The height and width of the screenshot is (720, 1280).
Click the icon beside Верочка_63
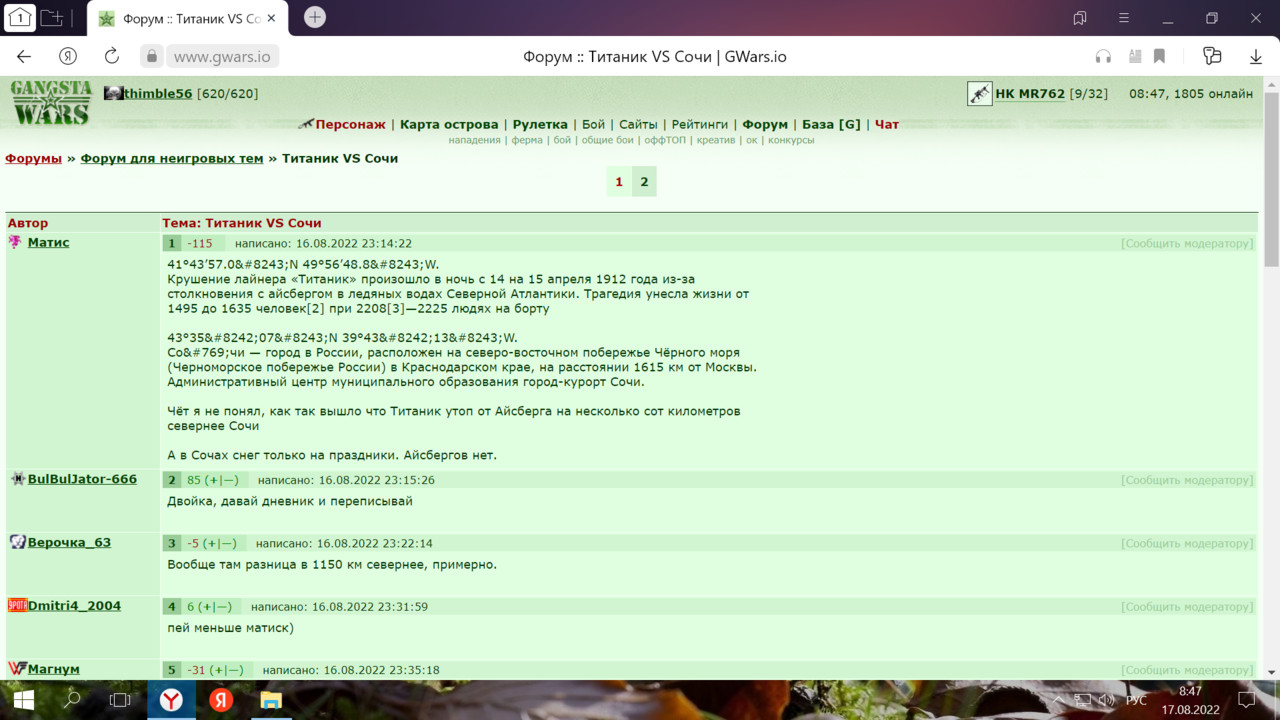(18, 542)
